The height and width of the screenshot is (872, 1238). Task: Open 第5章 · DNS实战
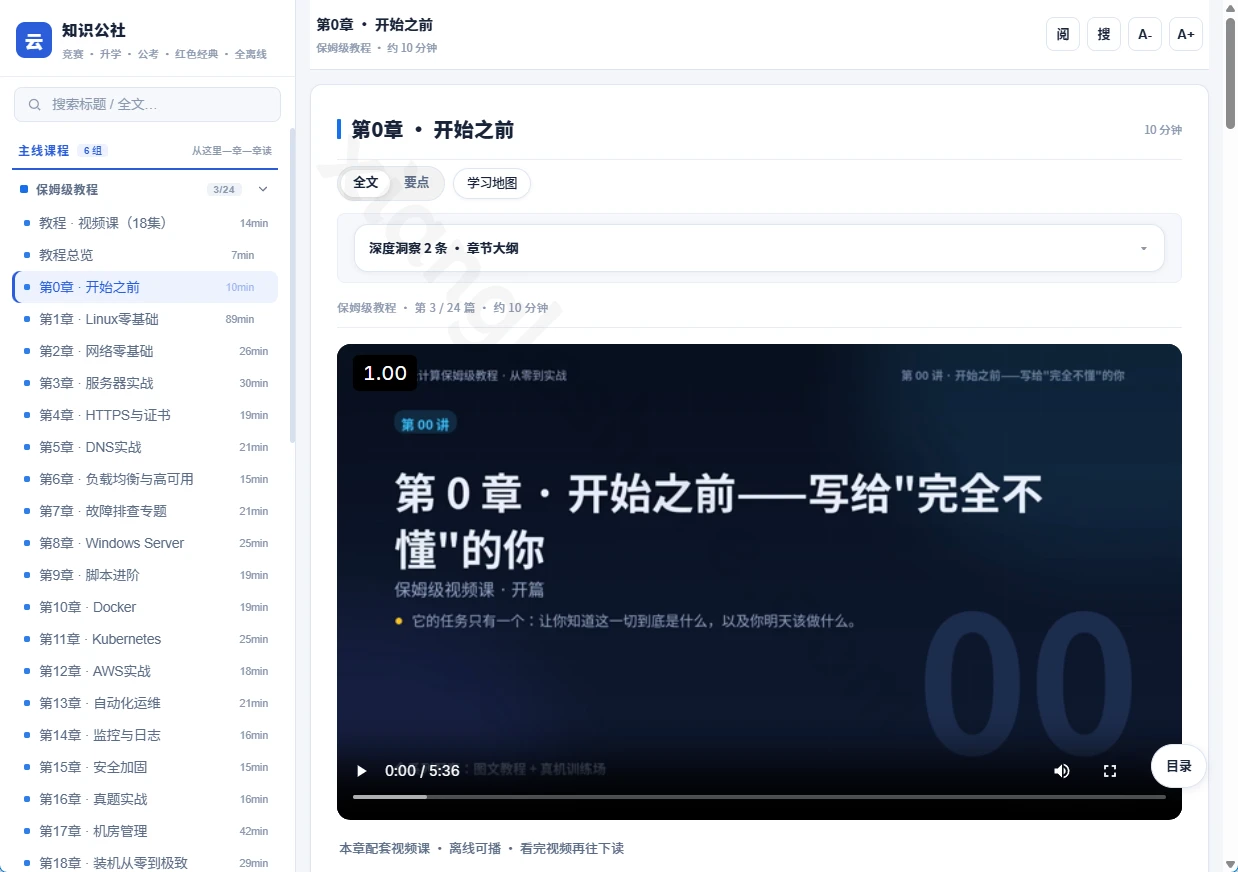point(145,447)
